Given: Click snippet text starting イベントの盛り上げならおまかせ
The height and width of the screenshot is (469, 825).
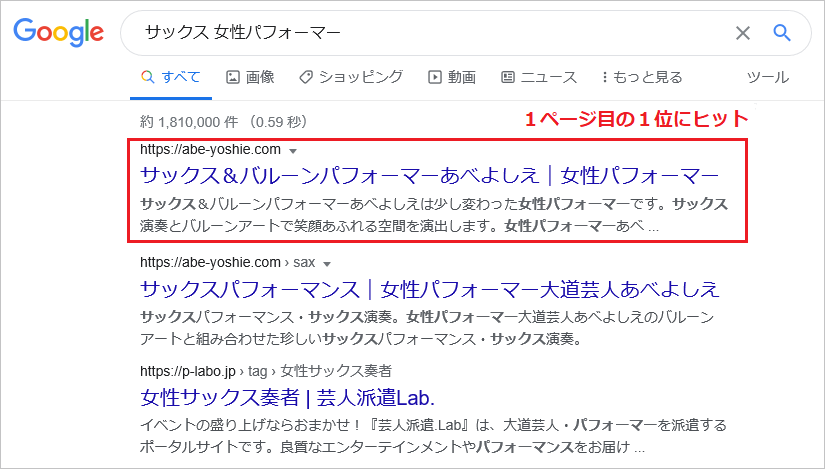Looking at the screenshot, I should point(433,436).
